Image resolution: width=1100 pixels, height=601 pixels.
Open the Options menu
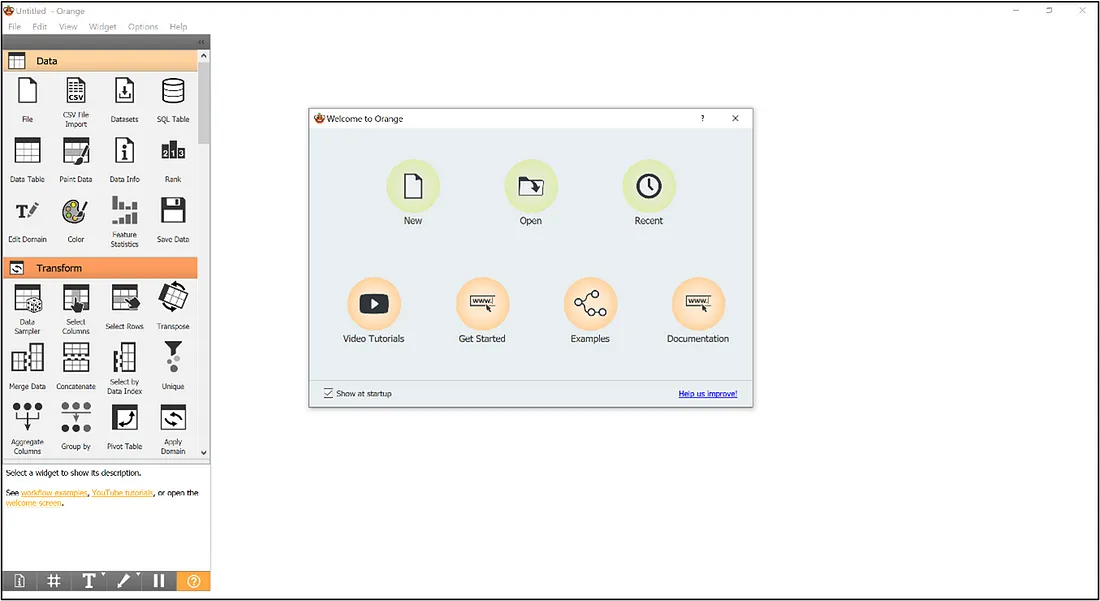(x=142, y=27)
